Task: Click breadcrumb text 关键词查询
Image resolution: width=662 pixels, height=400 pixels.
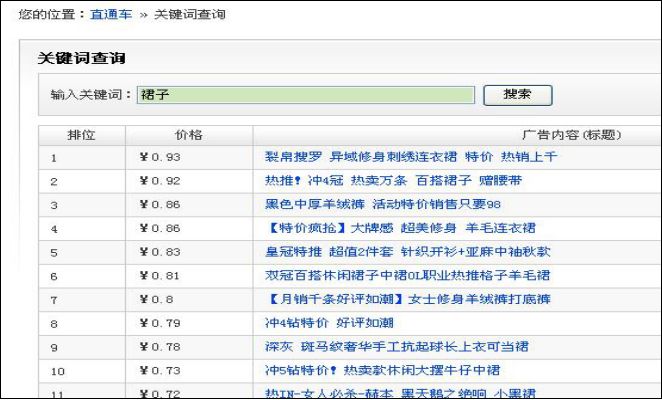Action: [190, 14]
